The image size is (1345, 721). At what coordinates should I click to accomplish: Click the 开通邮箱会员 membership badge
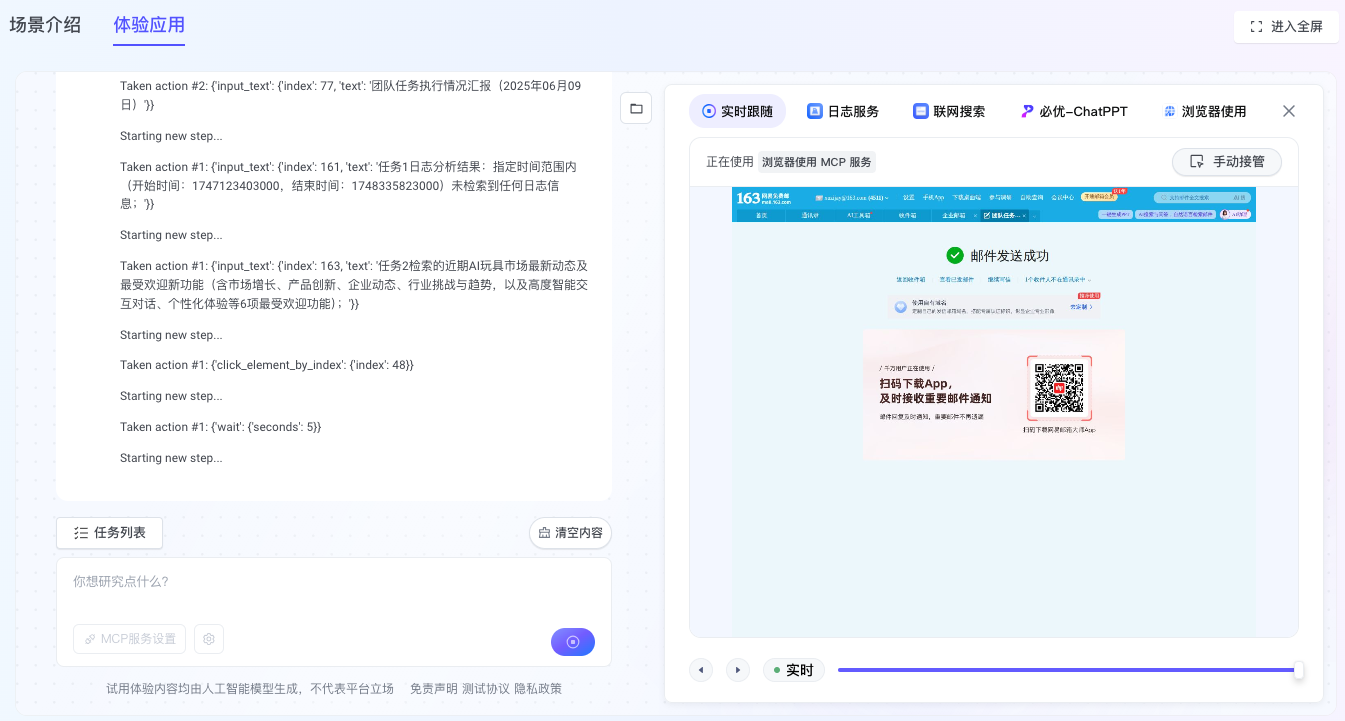click(1098, 197)
